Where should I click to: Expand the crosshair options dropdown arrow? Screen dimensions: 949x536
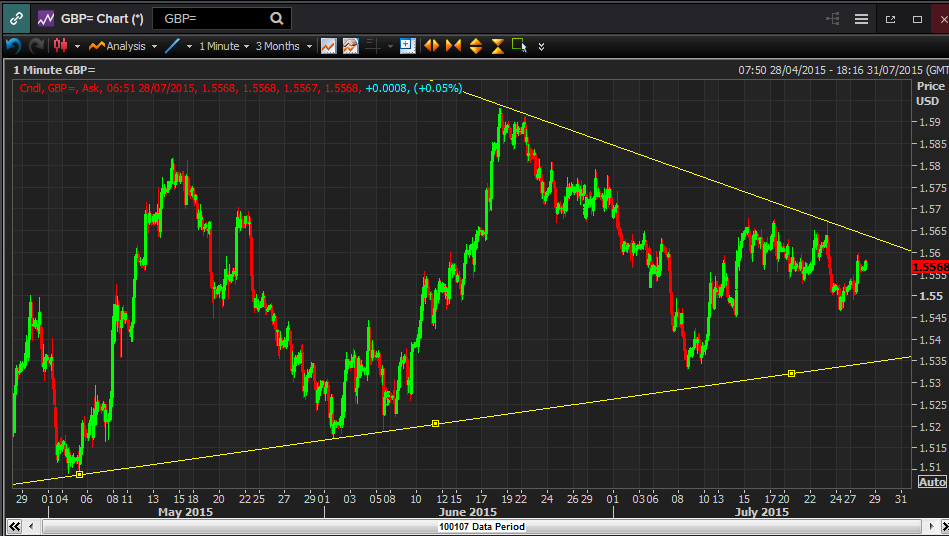pyautogui.click(x=390, y=47)
